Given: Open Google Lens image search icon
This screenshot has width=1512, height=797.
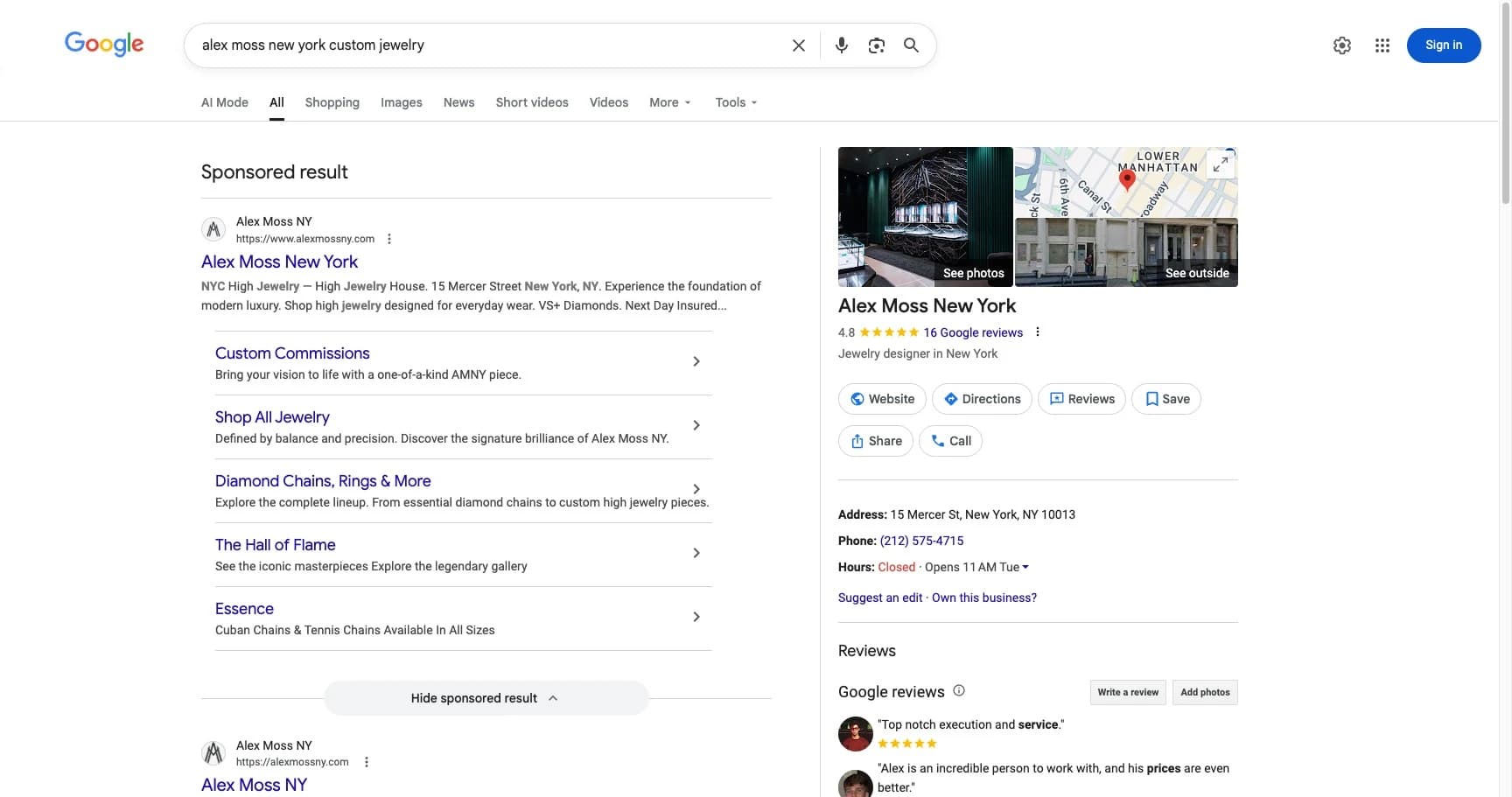Looking at the screenshot, I should [877, 45].
